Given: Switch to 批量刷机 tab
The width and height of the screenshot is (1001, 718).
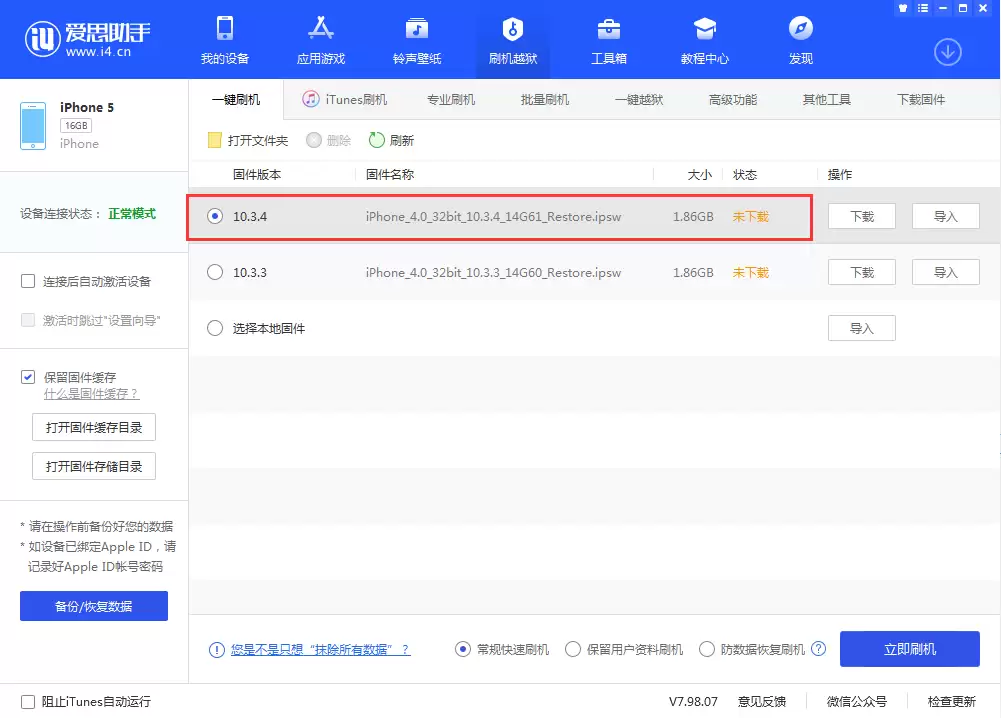Looking at the screenshot, I should coord(545,100).
